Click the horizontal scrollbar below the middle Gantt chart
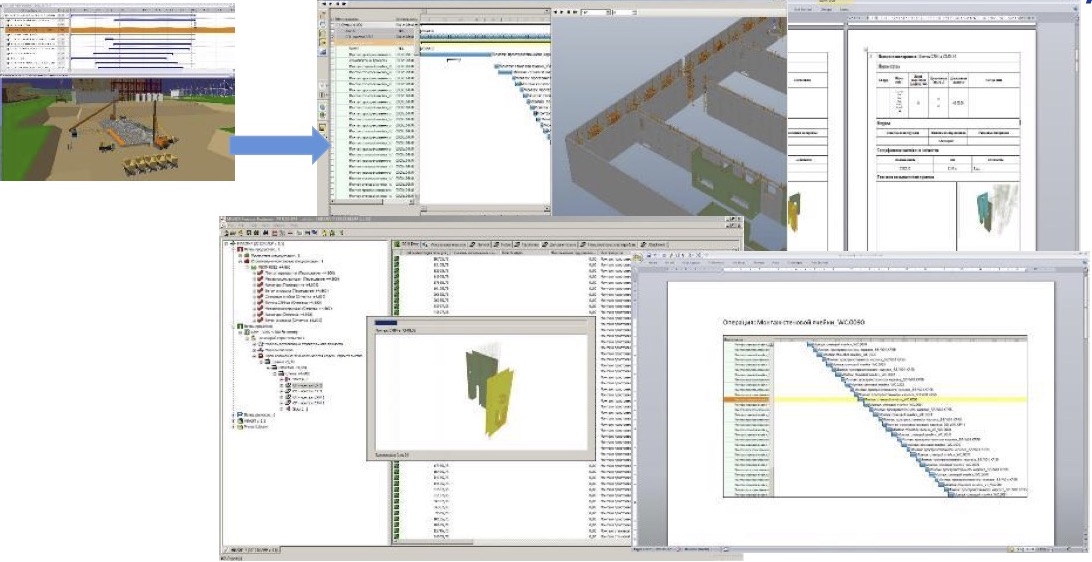 pos(485,208)
